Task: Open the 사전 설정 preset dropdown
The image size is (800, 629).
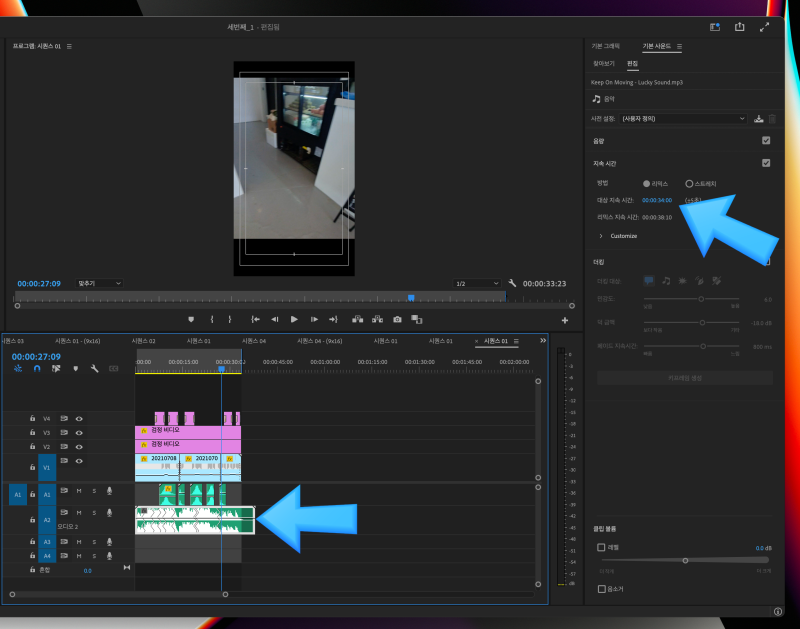Action: tap(682, 119)
